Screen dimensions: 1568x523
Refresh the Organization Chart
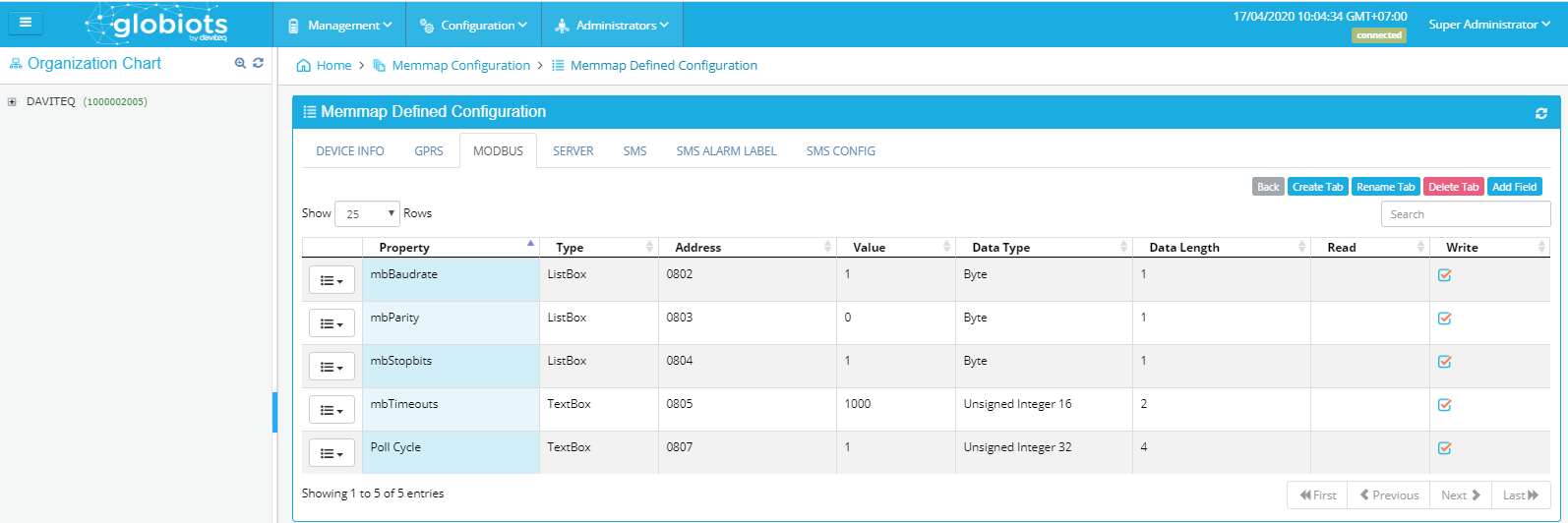258,63
